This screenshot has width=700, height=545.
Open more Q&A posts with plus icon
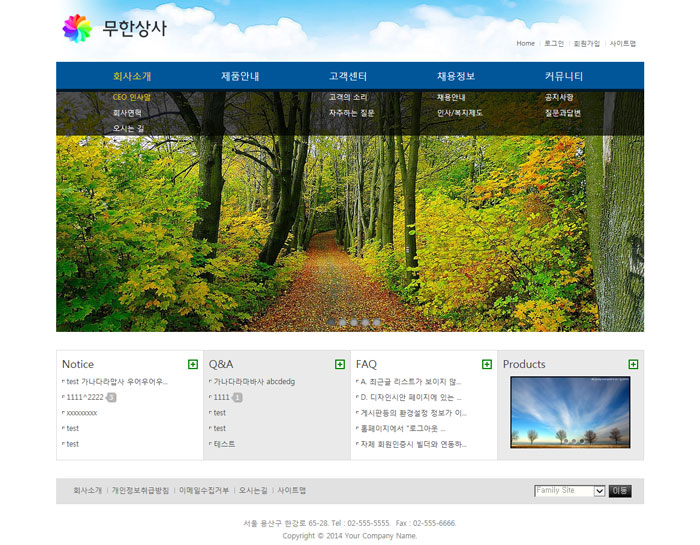tap(340, 364)
